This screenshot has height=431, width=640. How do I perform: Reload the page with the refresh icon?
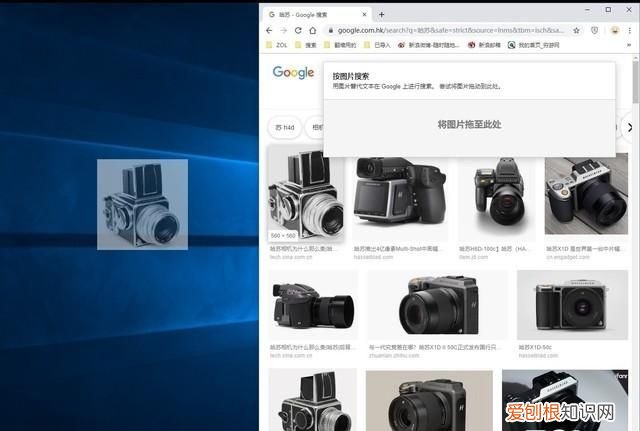(298, 31)
